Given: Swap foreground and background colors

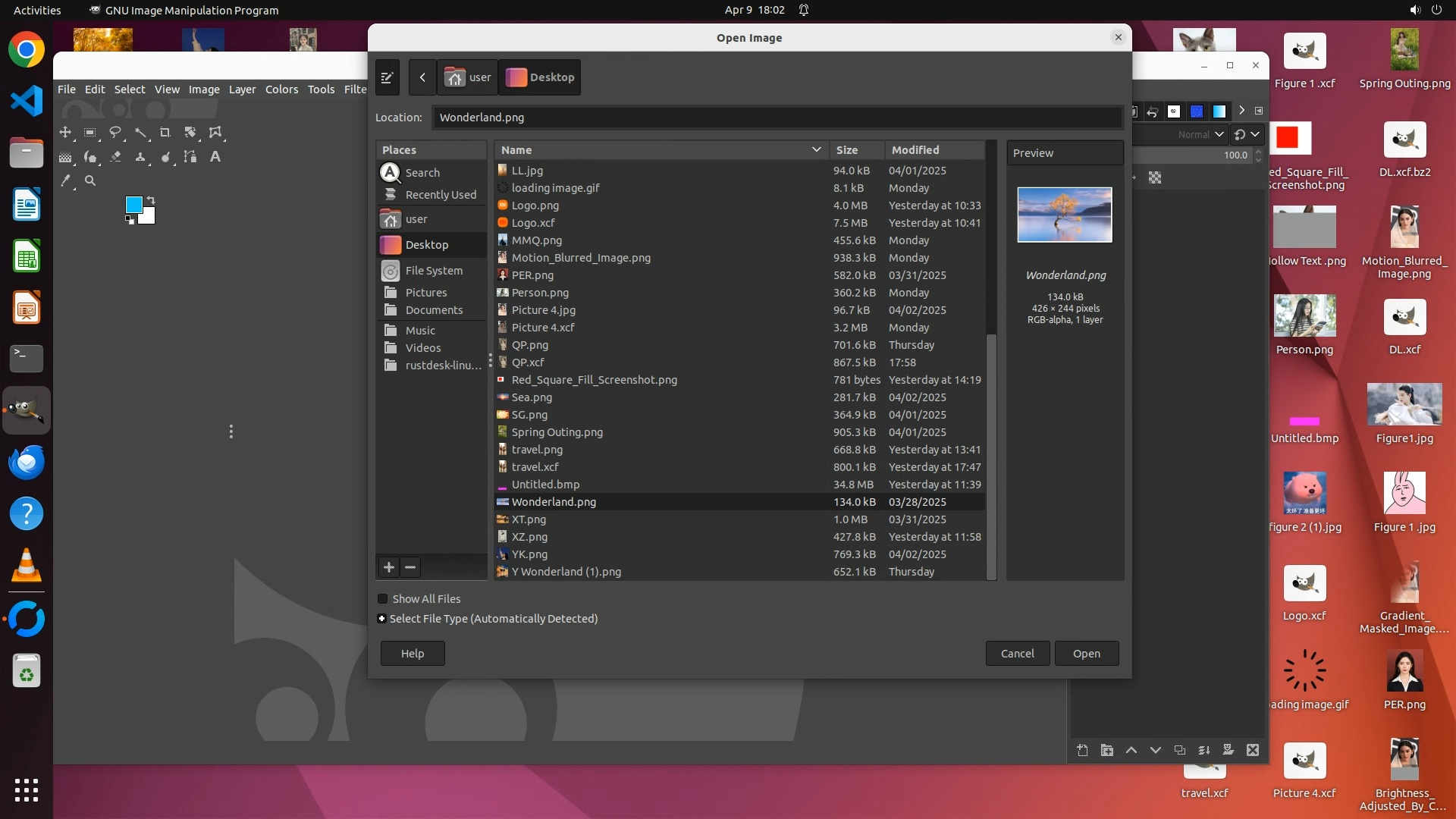Looking at the screenshot, I should 151,200.
